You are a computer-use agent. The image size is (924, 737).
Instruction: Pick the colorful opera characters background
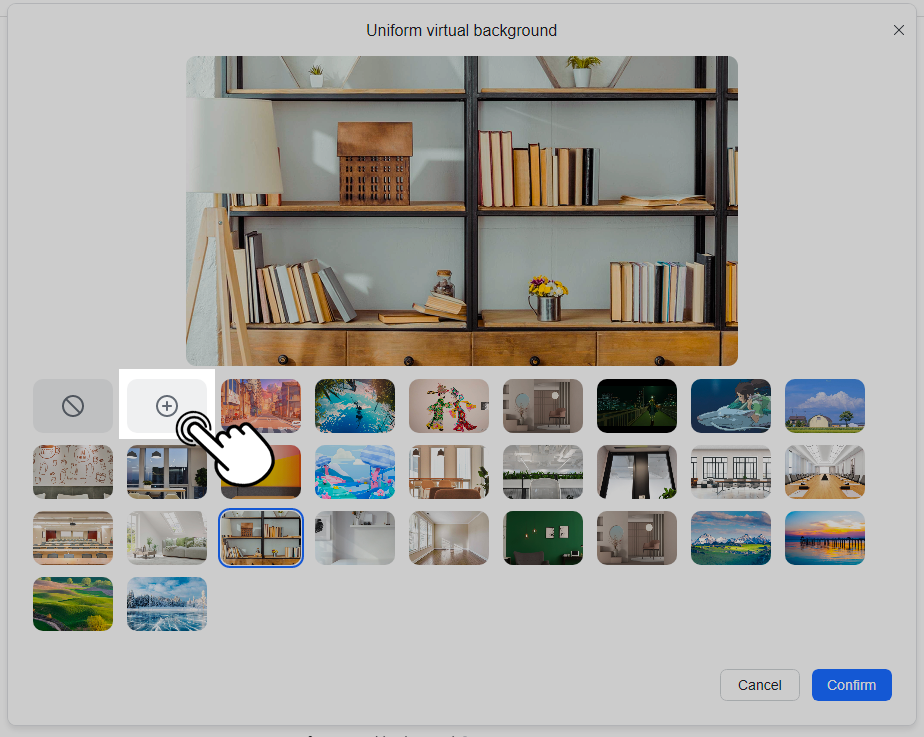click(449, 406)
